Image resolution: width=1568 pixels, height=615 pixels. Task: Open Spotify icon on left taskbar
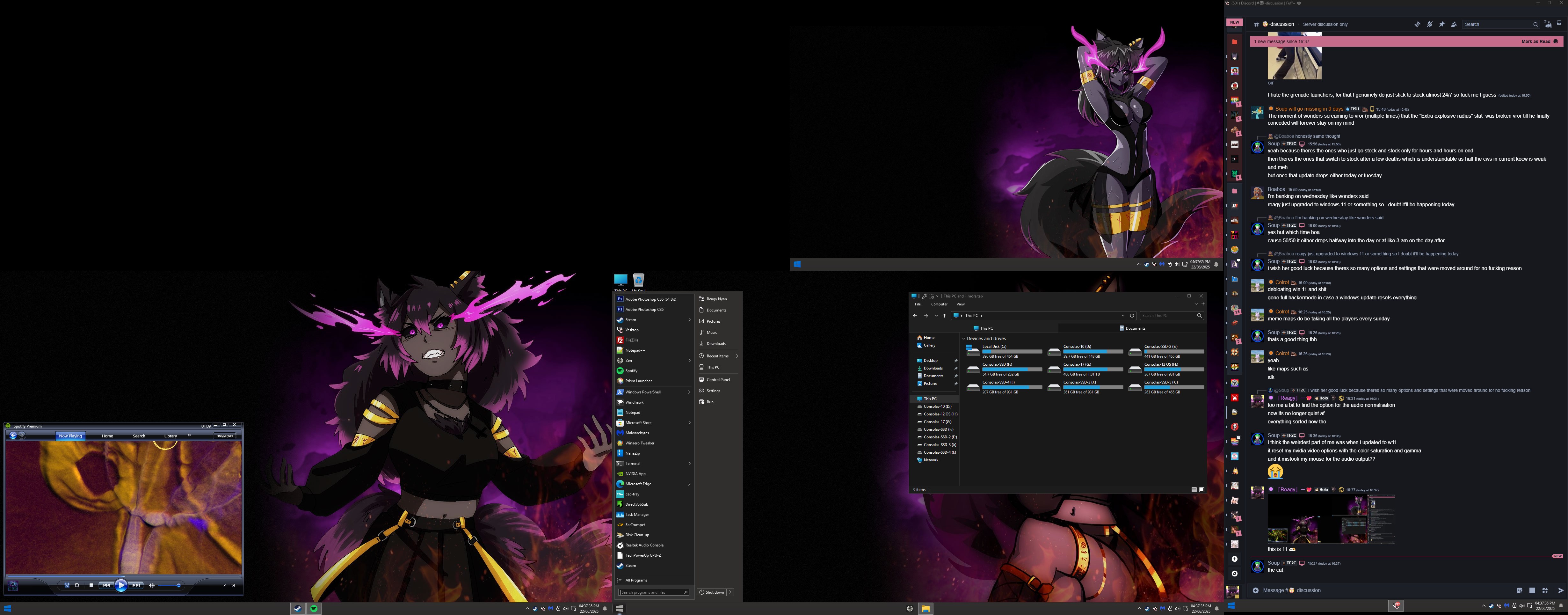coord(314,608)
